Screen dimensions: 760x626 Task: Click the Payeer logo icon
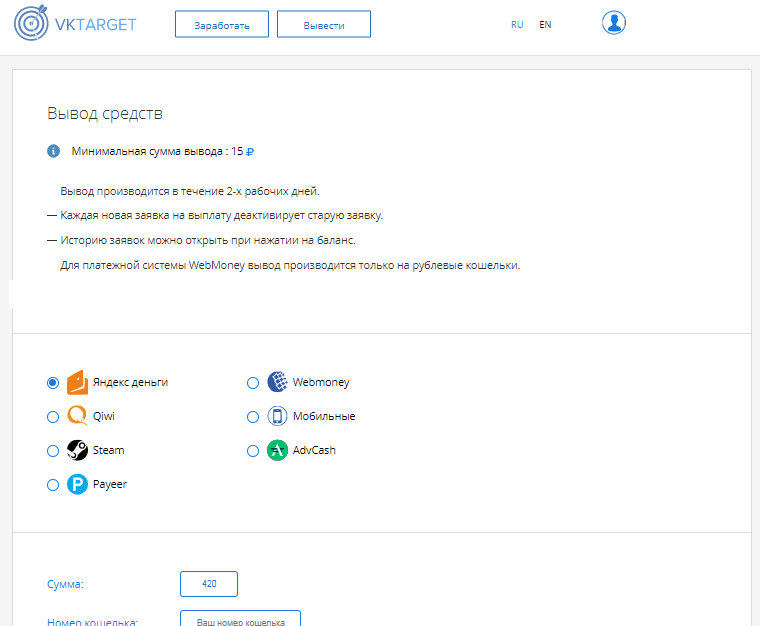(78, 484)
